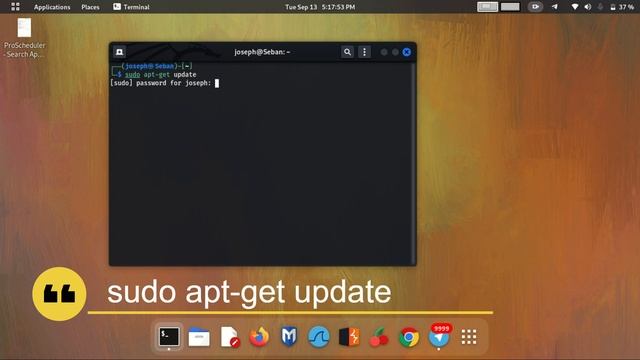Launch the Files manager from dock
The height and width of the screenshot is (360, 640).
coord(199,337)
